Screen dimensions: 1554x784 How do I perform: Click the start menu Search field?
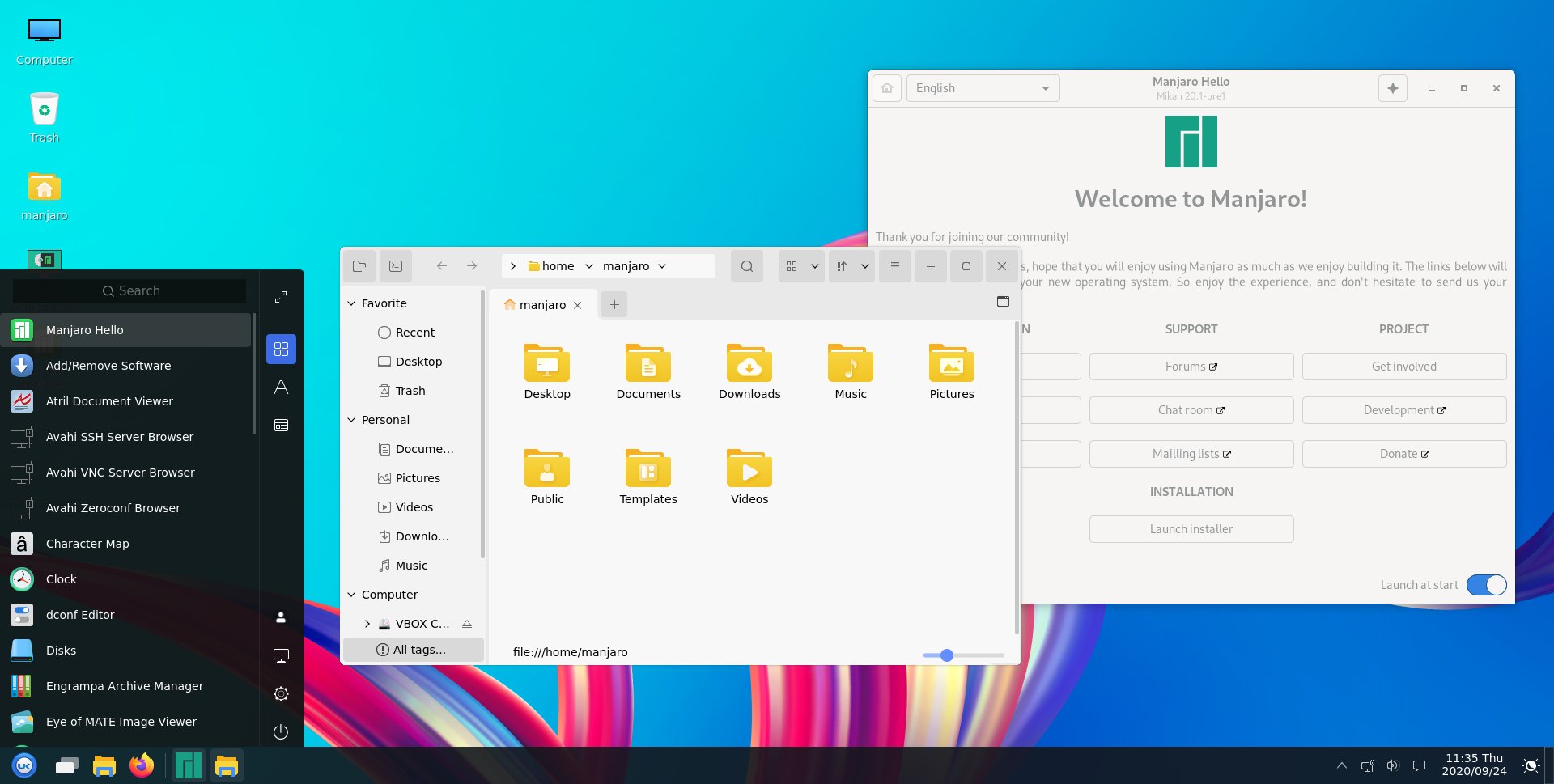[129, 291]
